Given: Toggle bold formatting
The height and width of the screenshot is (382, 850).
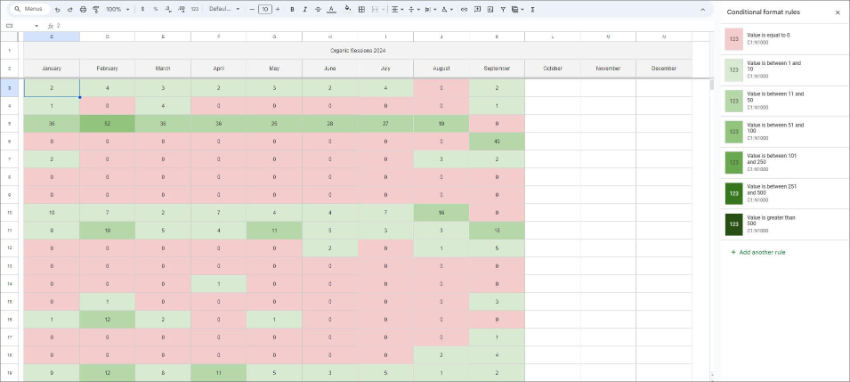Looking at the screenshot, I should tap(292, 10).
